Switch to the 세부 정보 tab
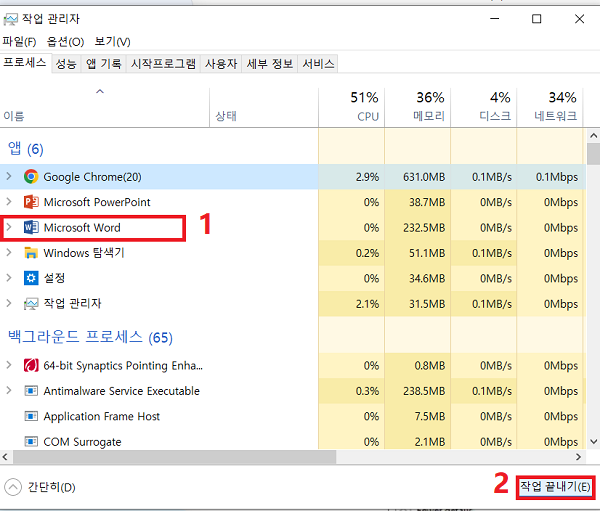Viewport: 600px width, 511px height. coord(270,64)
